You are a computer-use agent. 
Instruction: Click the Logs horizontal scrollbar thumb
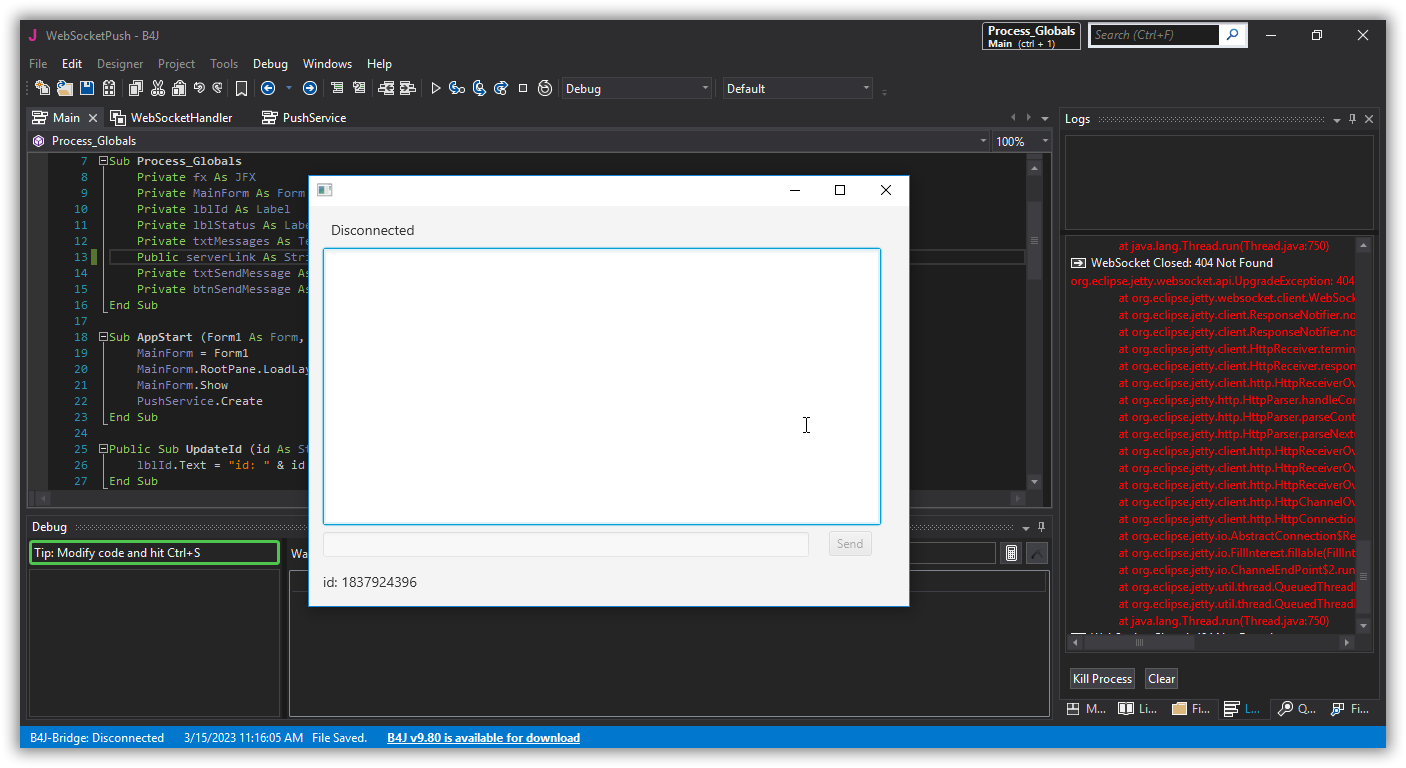tap(1138, 643)
